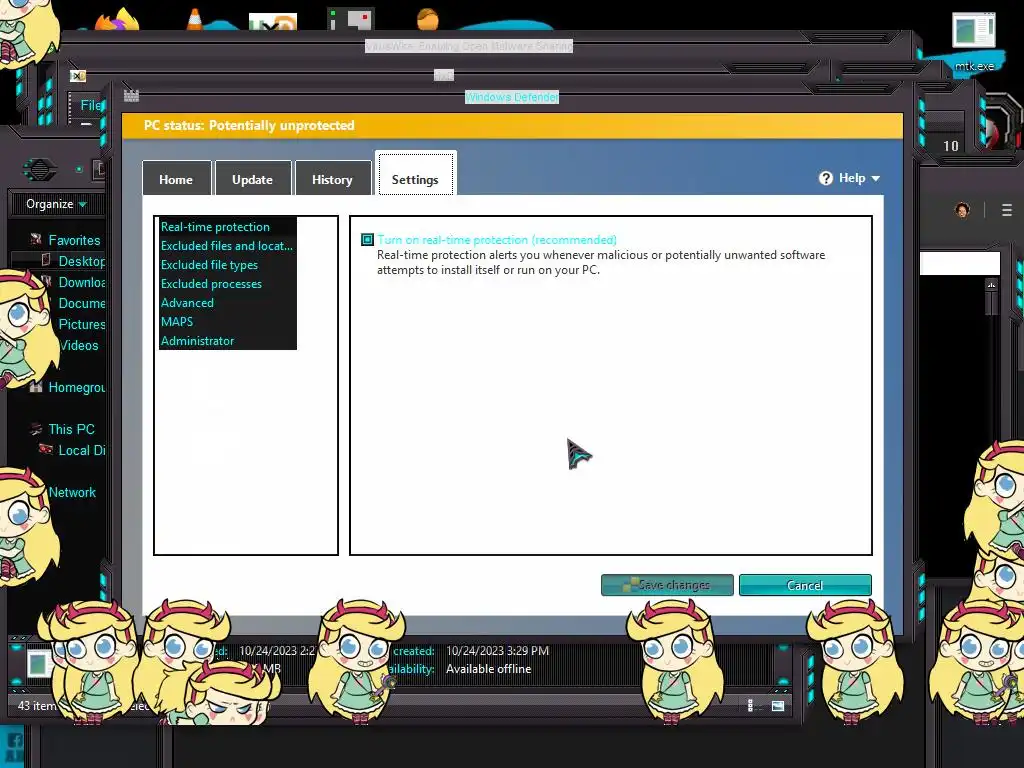Choose Excluded file types entry
Screen dimensions: 1024x768
[209, 264]
